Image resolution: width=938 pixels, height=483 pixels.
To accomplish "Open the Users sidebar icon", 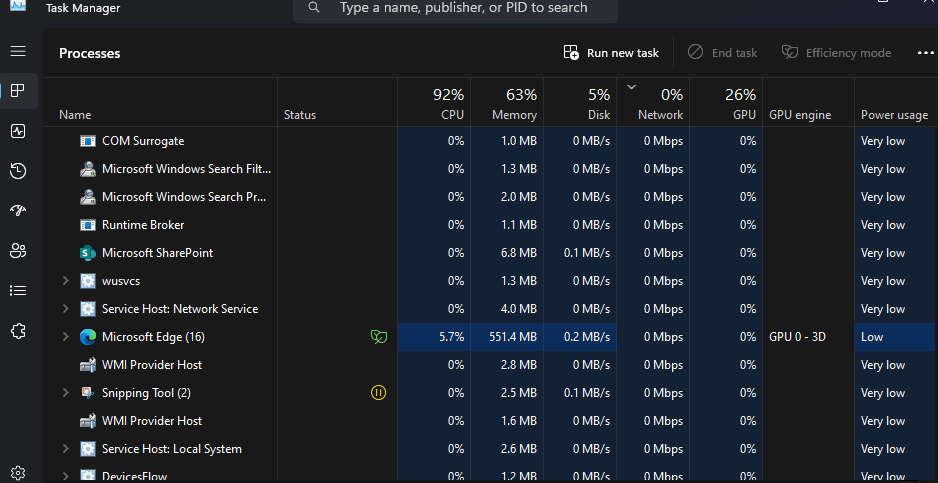I will click(x=18, y=251).
